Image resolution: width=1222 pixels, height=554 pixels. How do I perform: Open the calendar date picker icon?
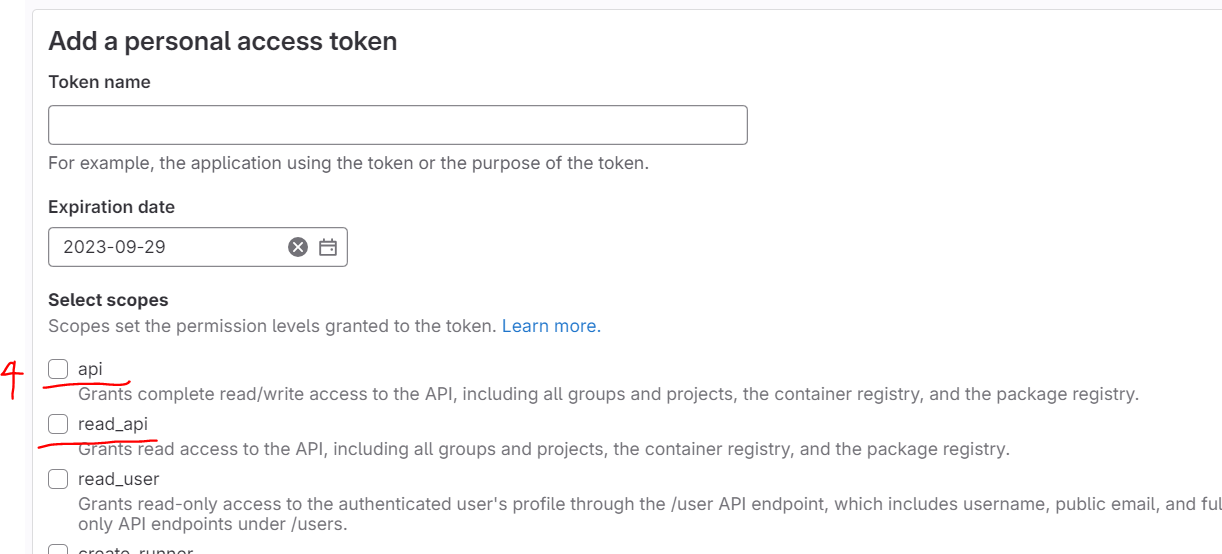coord(328,247)
